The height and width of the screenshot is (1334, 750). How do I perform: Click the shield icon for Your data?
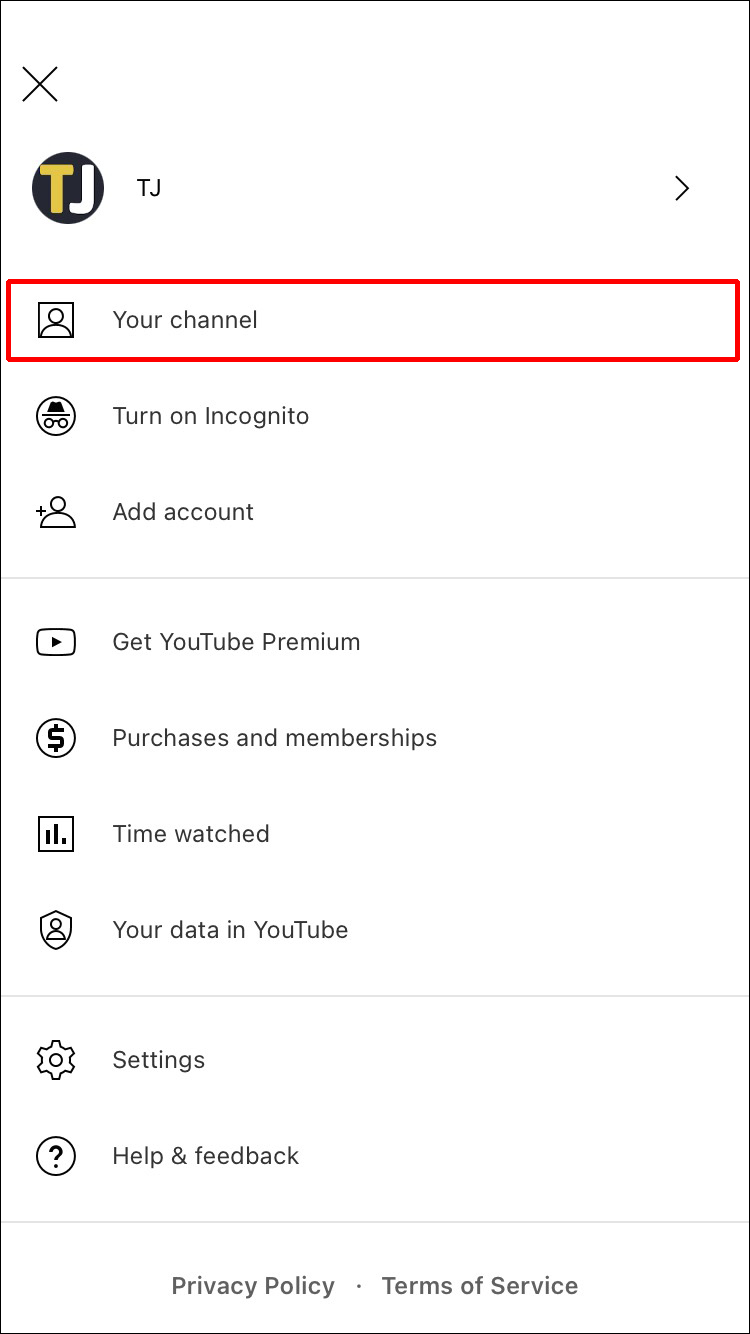pos(56,930)
